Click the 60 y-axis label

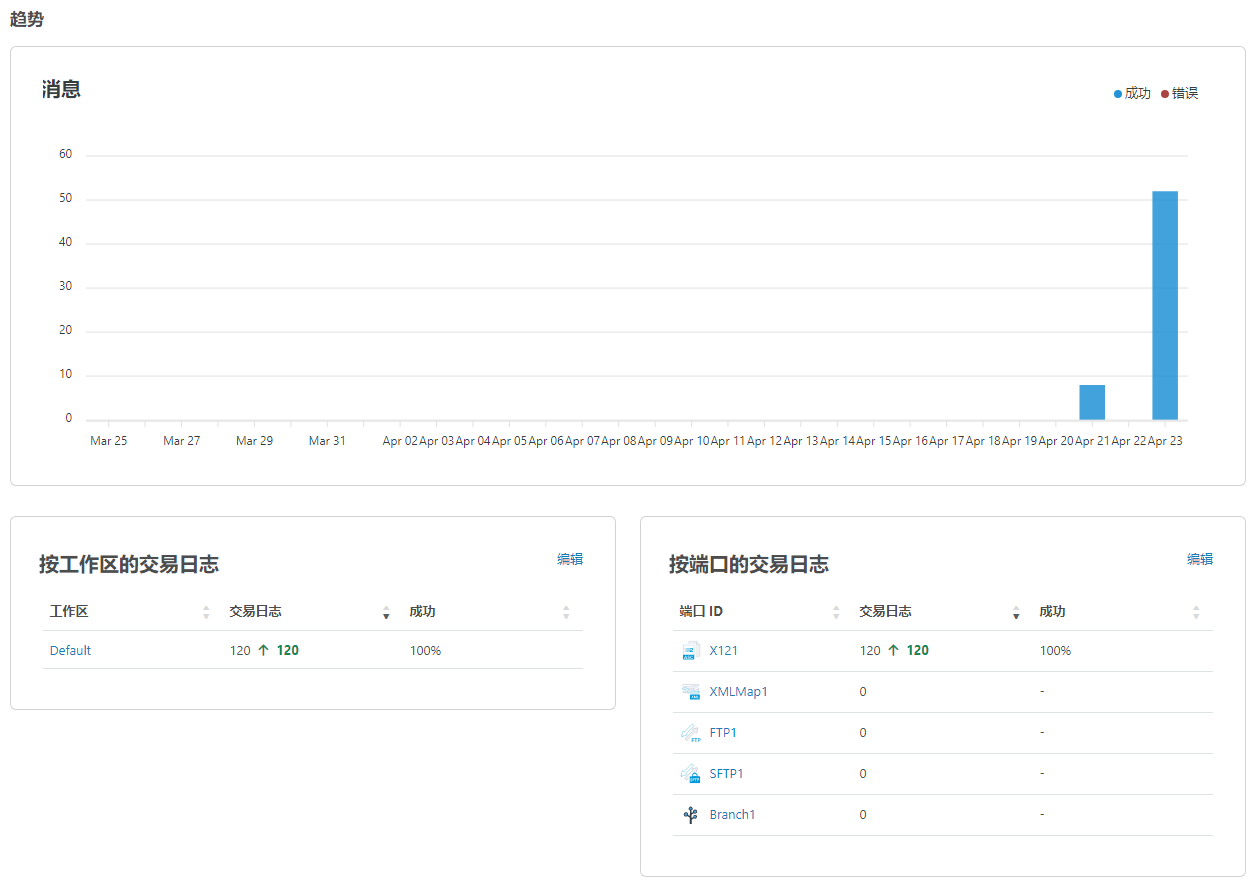pyautogui.click(x=66, y=155)
